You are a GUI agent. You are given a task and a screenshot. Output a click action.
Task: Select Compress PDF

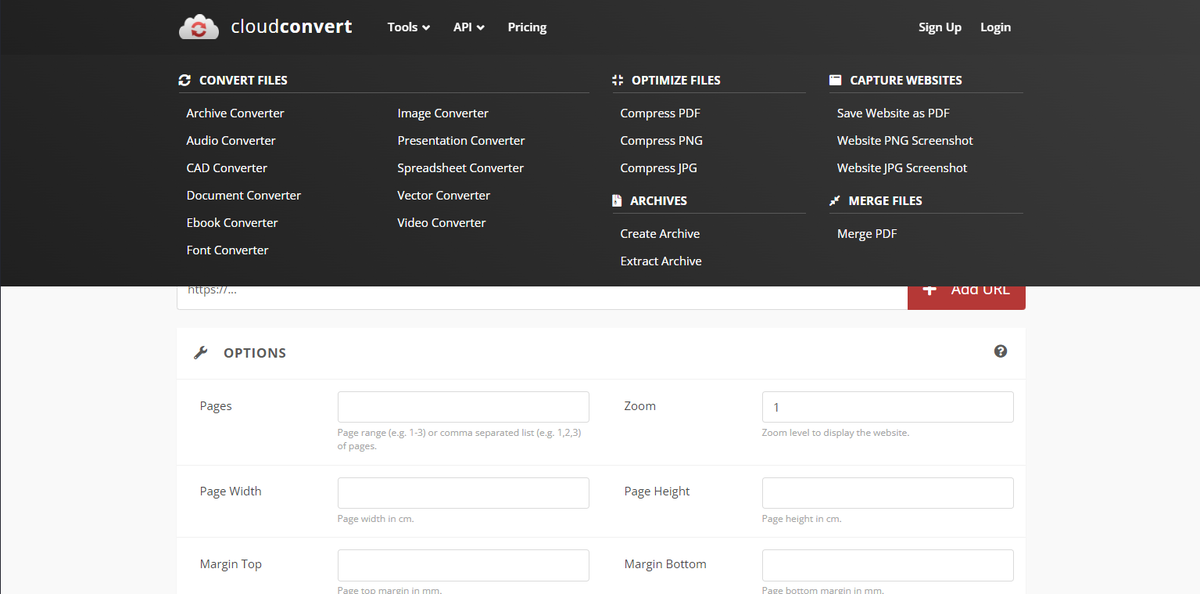pyautogui.click(x=661, y=113)
